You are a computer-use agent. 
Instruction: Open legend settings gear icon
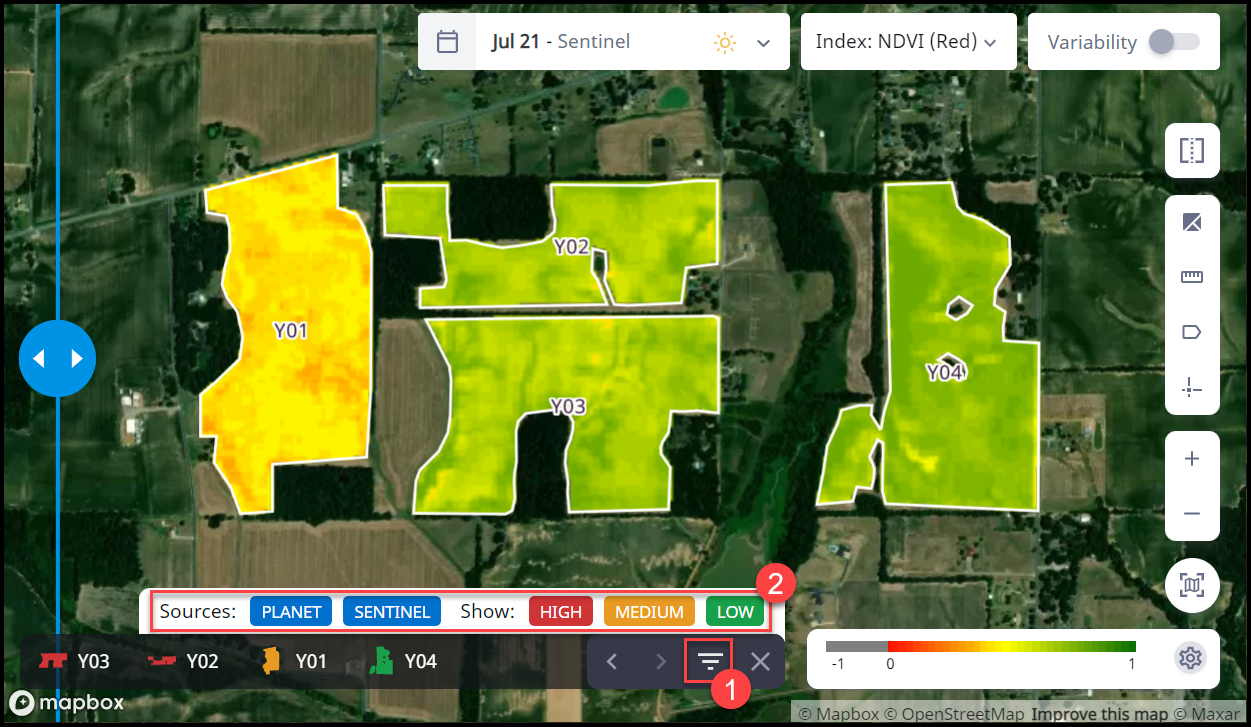tap(1189, 658)
